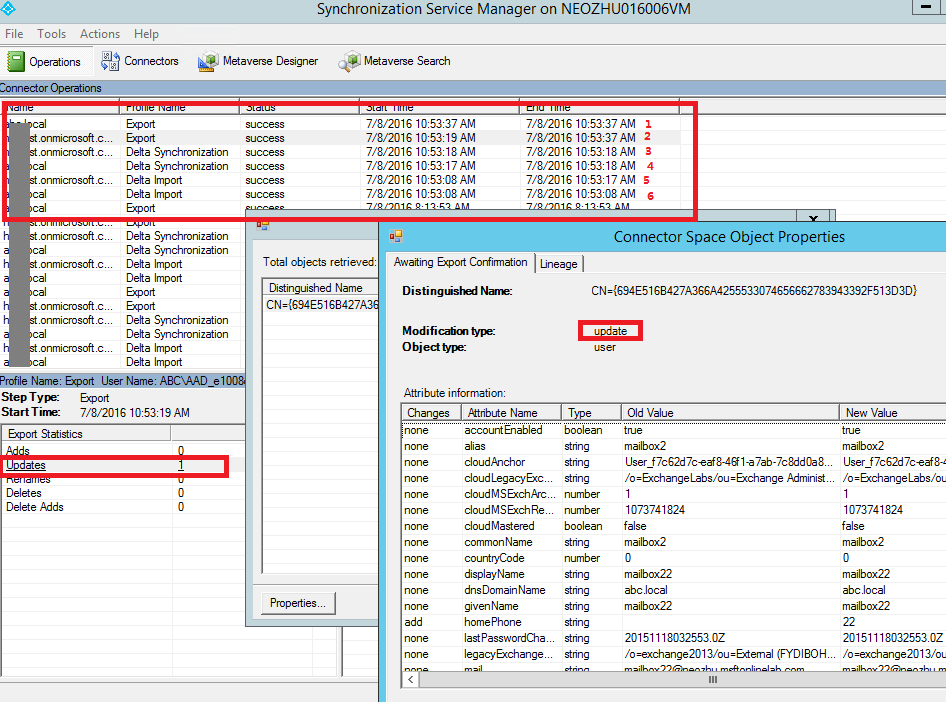Image resolution: width=946 pixels, height=702 pixels.
Task: Click the Connector Space Object Properties window icon
Action: pos(396,236)
